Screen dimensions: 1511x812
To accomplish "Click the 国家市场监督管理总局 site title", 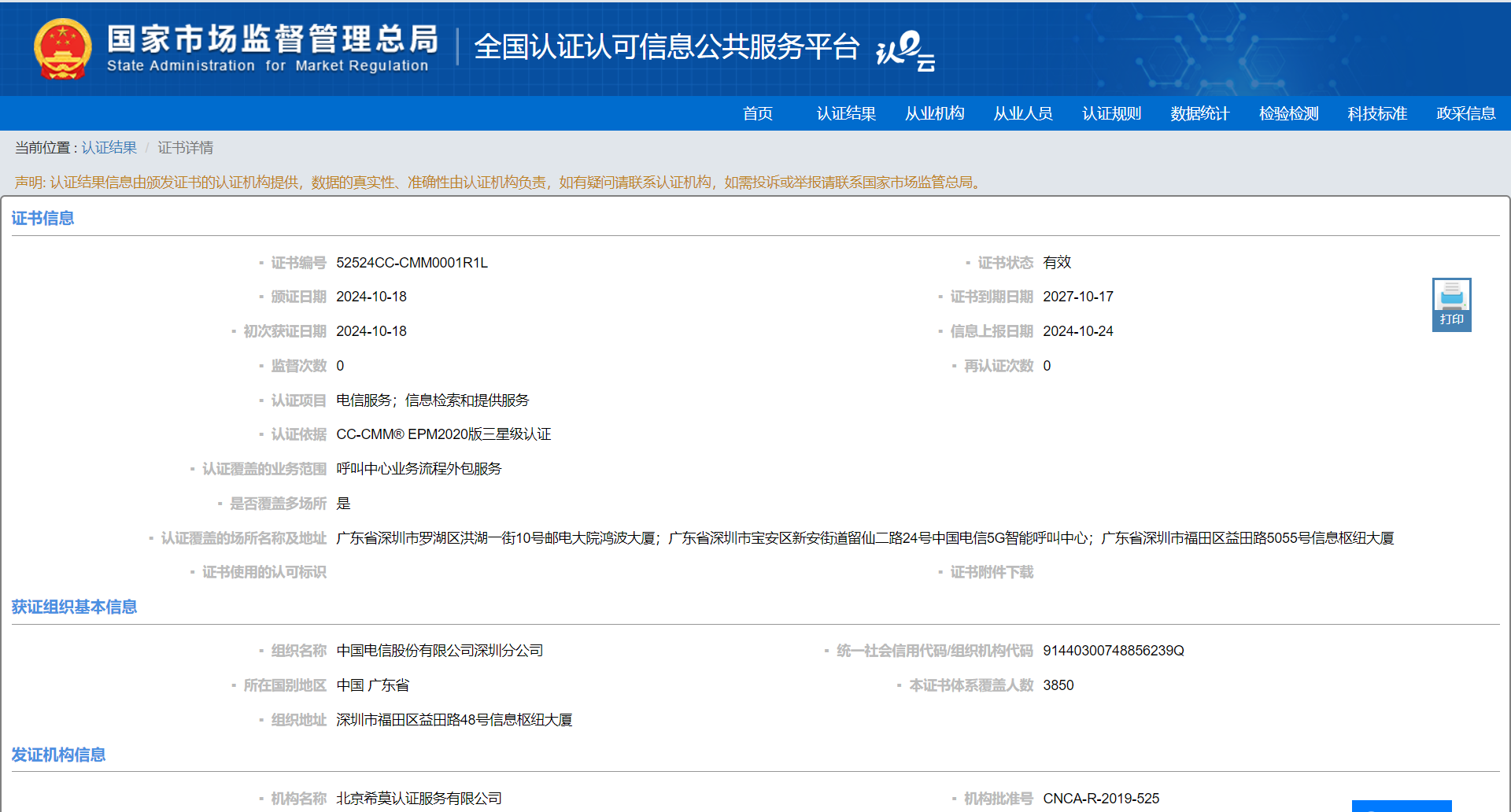I will pos(272,39).
